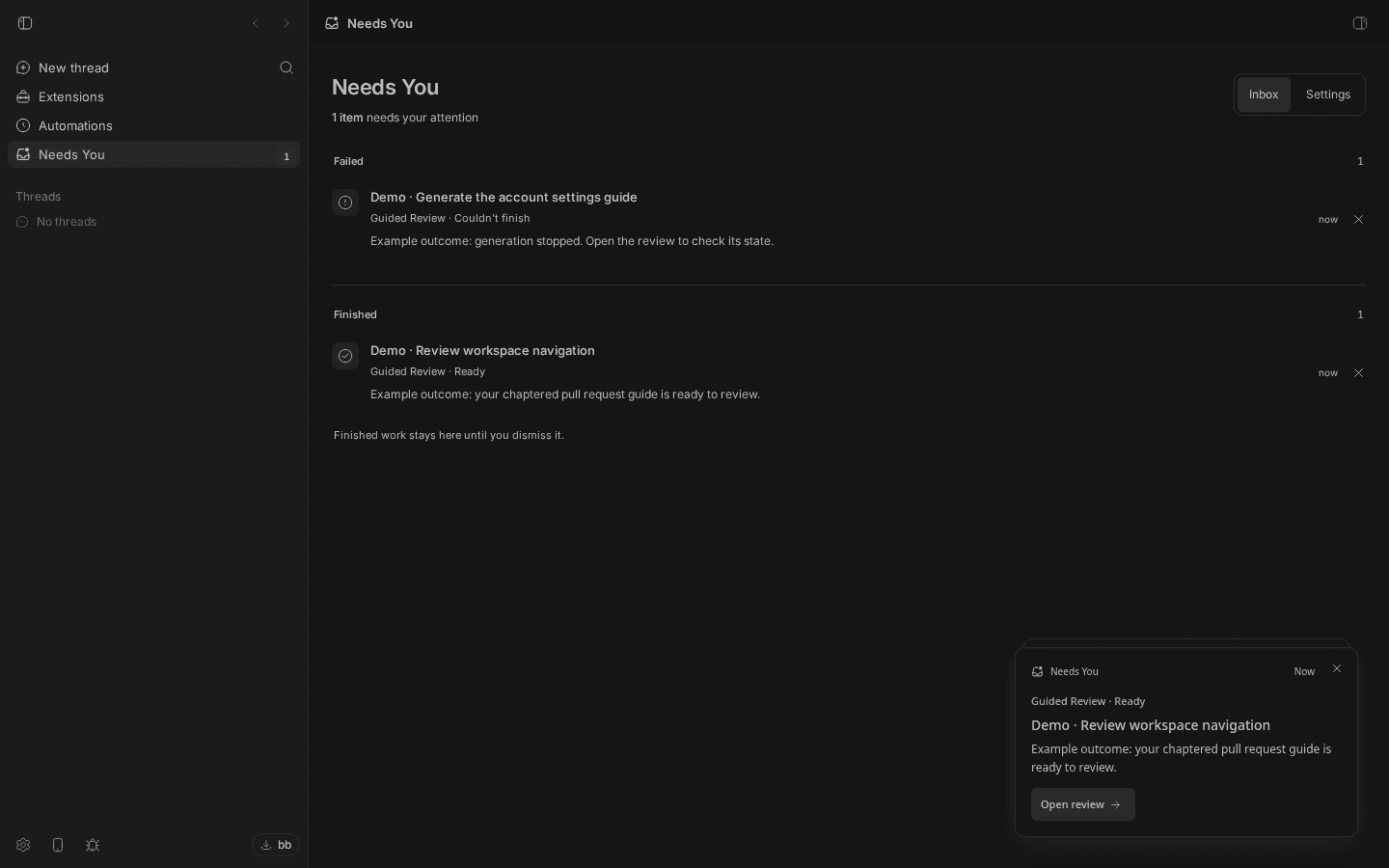Open Demo · Review workspace navigation in the inbox list
This screenshot has height=868, width=1389.
pos(482,350)
